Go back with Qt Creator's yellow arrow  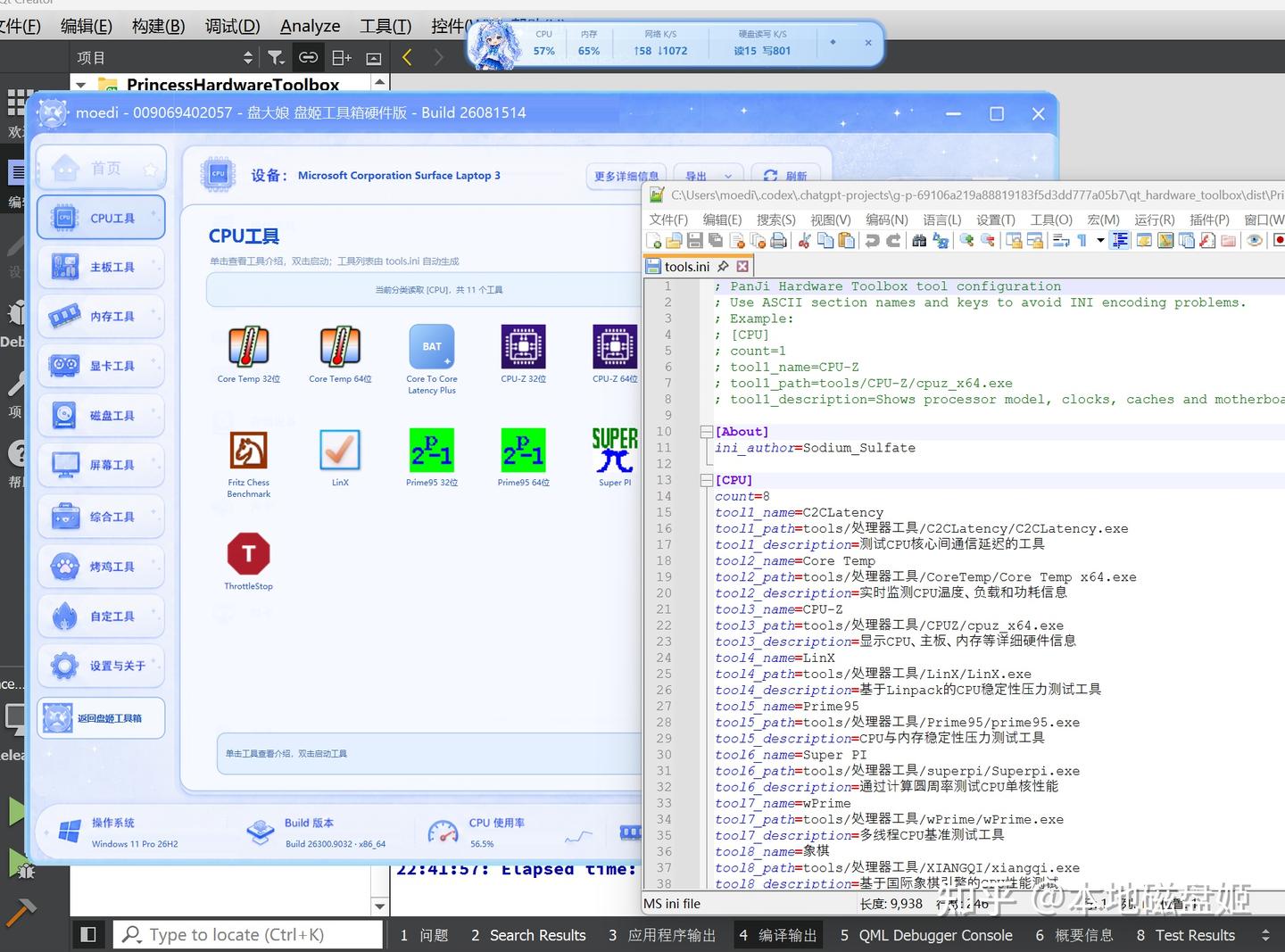407,58
